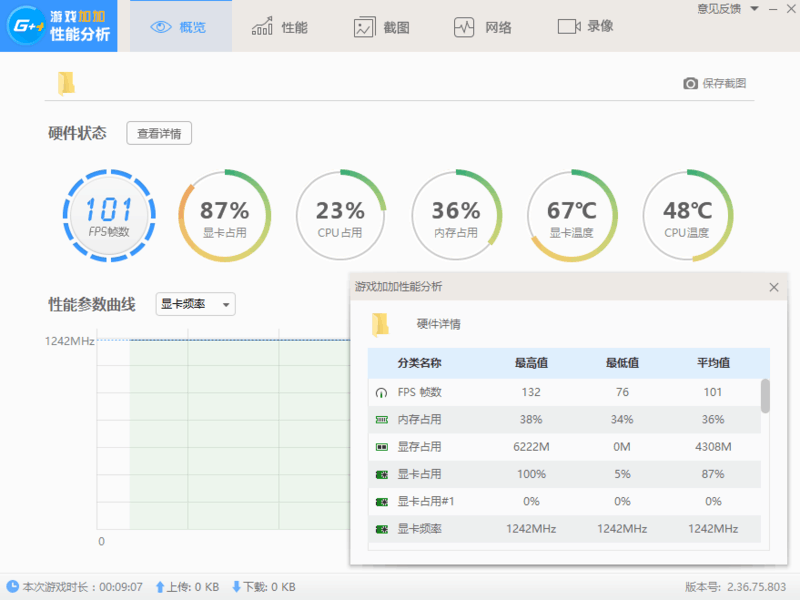
Task: Click the FPS 帧数 gauge showing 101
Action: coord(108,215)
